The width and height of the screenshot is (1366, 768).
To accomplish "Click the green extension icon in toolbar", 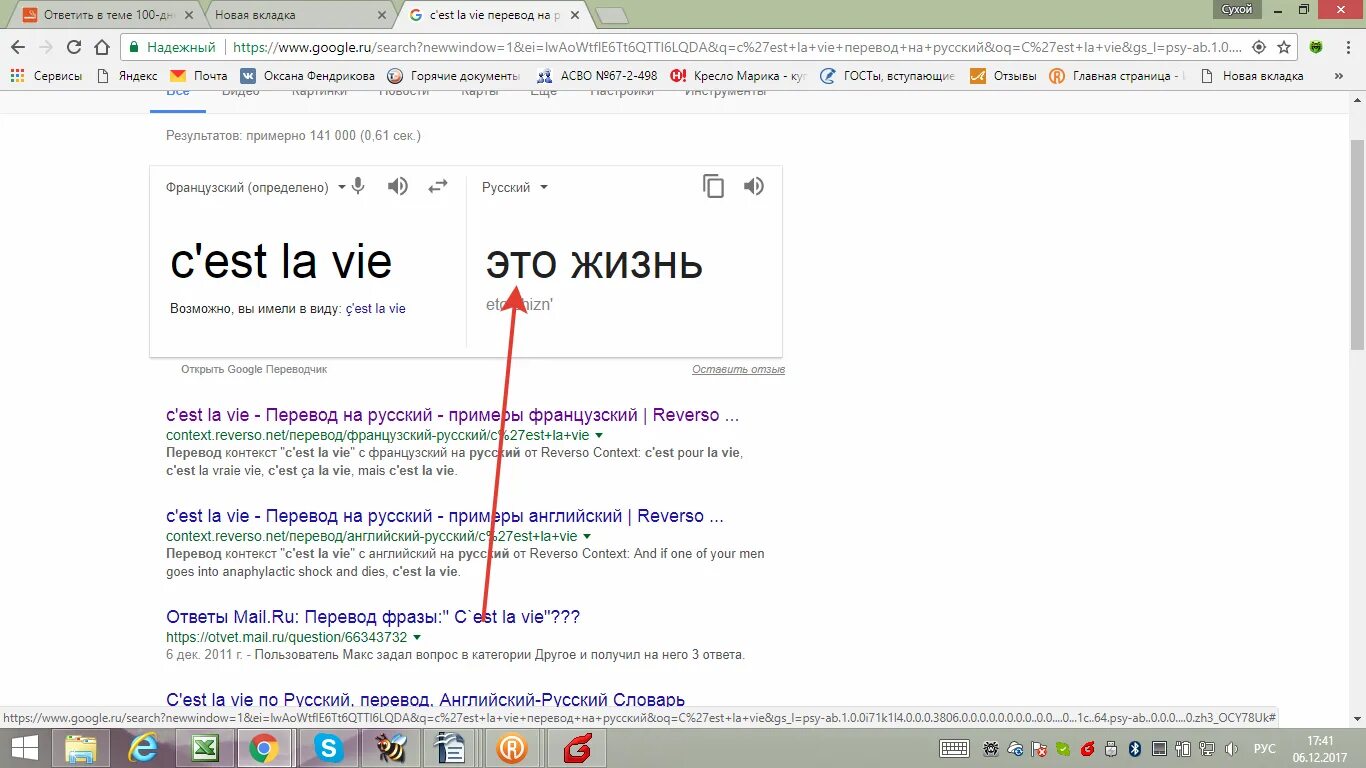I will pyautogui.click(x=1317, y=47).
